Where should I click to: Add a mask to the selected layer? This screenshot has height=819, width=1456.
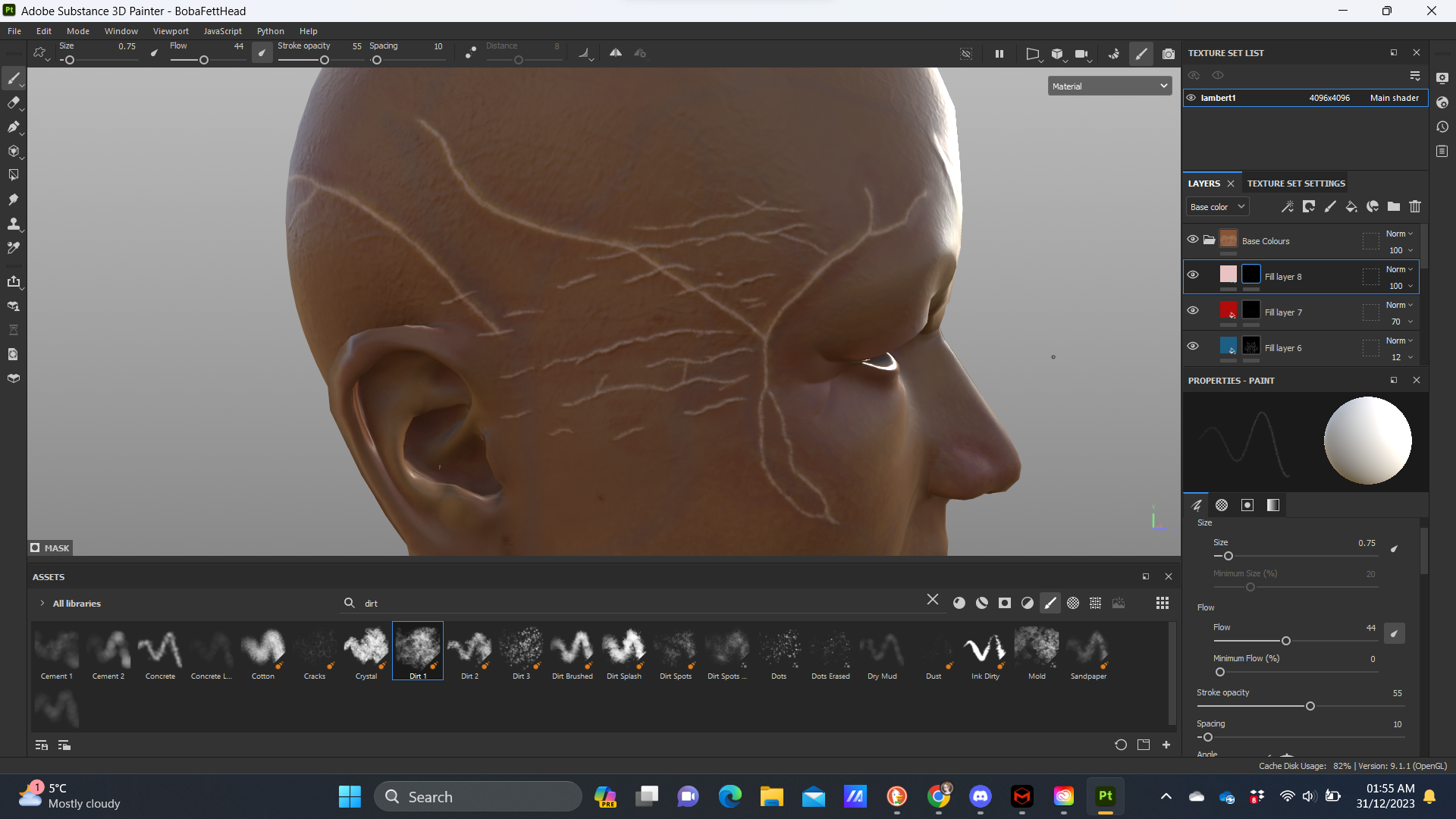click(x=1309, y=206)
